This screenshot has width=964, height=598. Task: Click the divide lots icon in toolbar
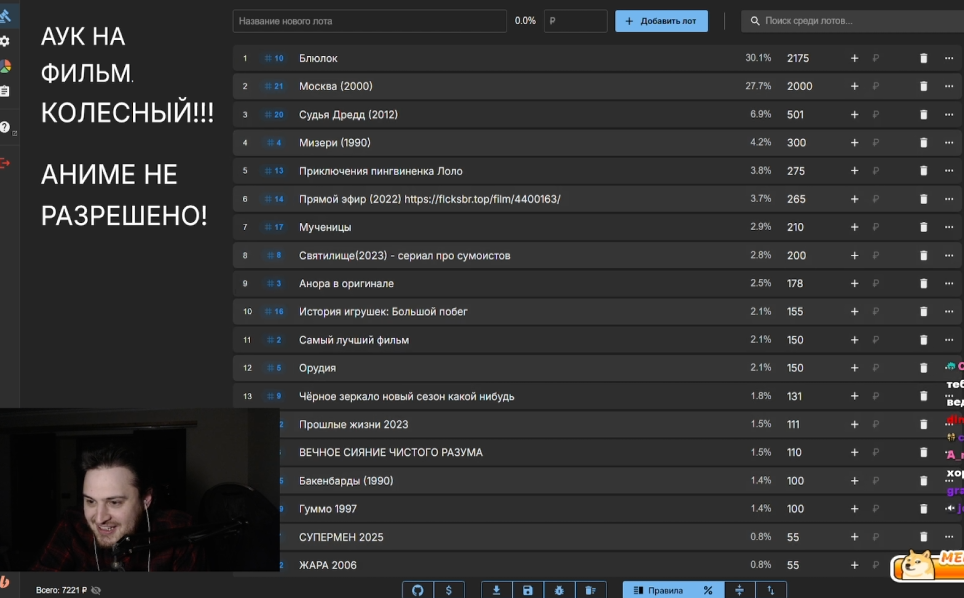click(x=739, y=590)
